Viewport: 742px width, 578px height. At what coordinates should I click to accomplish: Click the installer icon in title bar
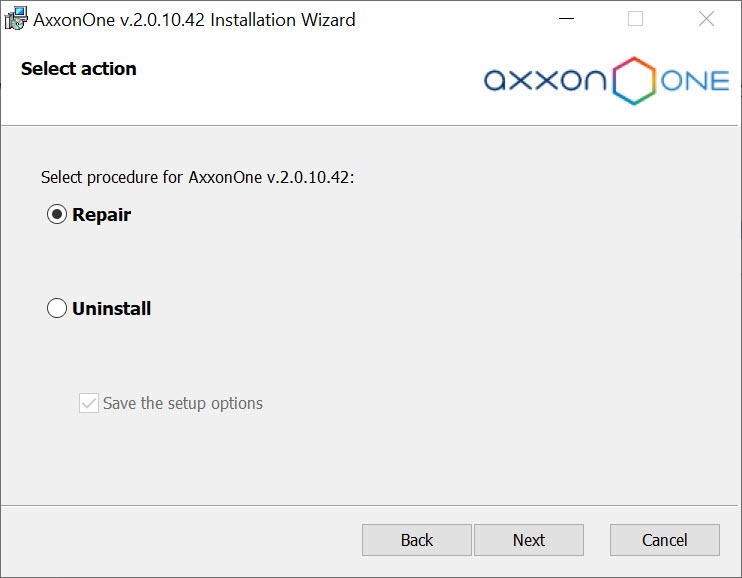(15, 19)
